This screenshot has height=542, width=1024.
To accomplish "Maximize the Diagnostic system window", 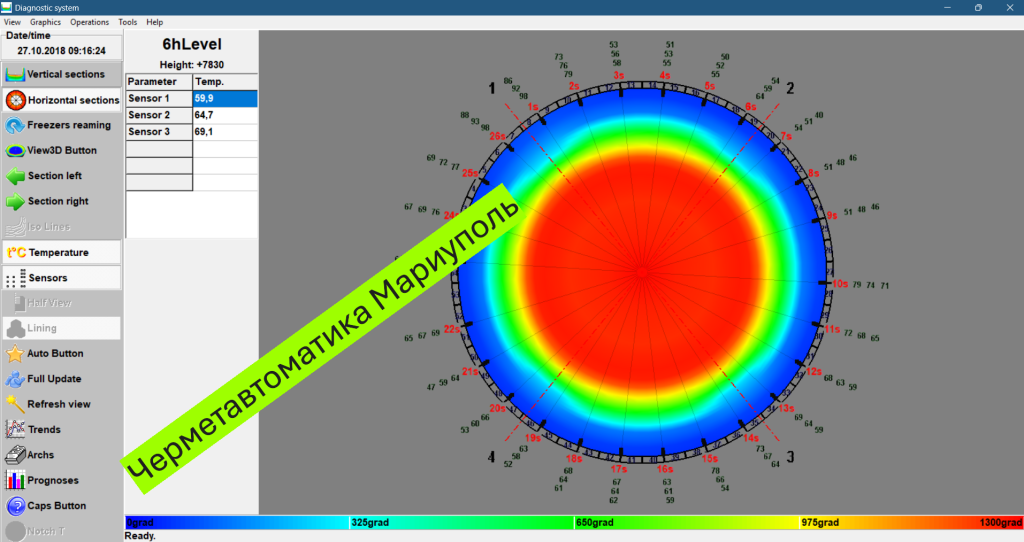I will click(978, 7).
